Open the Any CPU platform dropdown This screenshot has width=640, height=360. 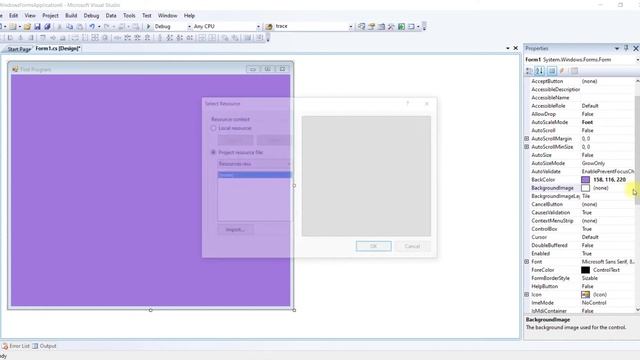point(258,27)
